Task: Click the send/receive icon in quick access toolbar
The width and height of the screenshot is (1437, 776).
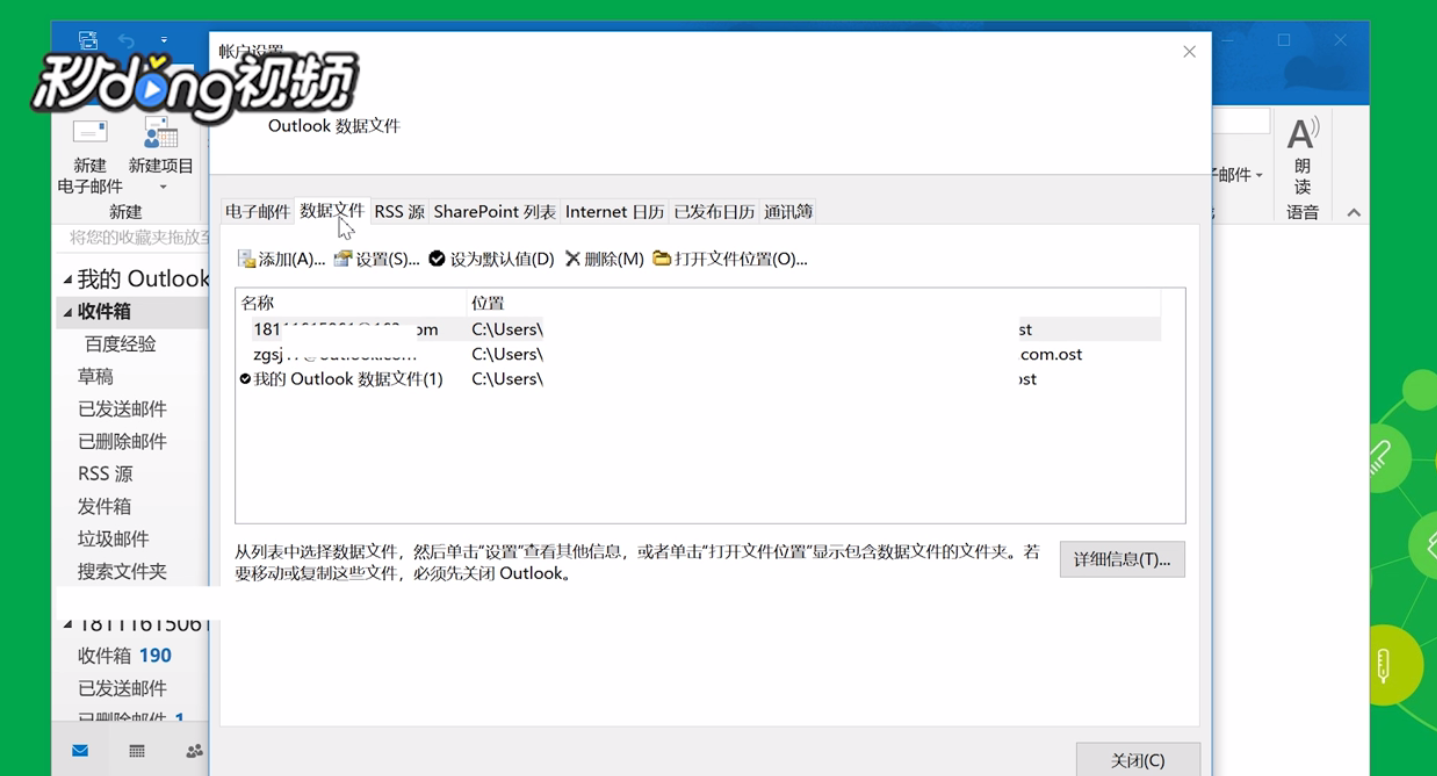Action: pos(88,41)
